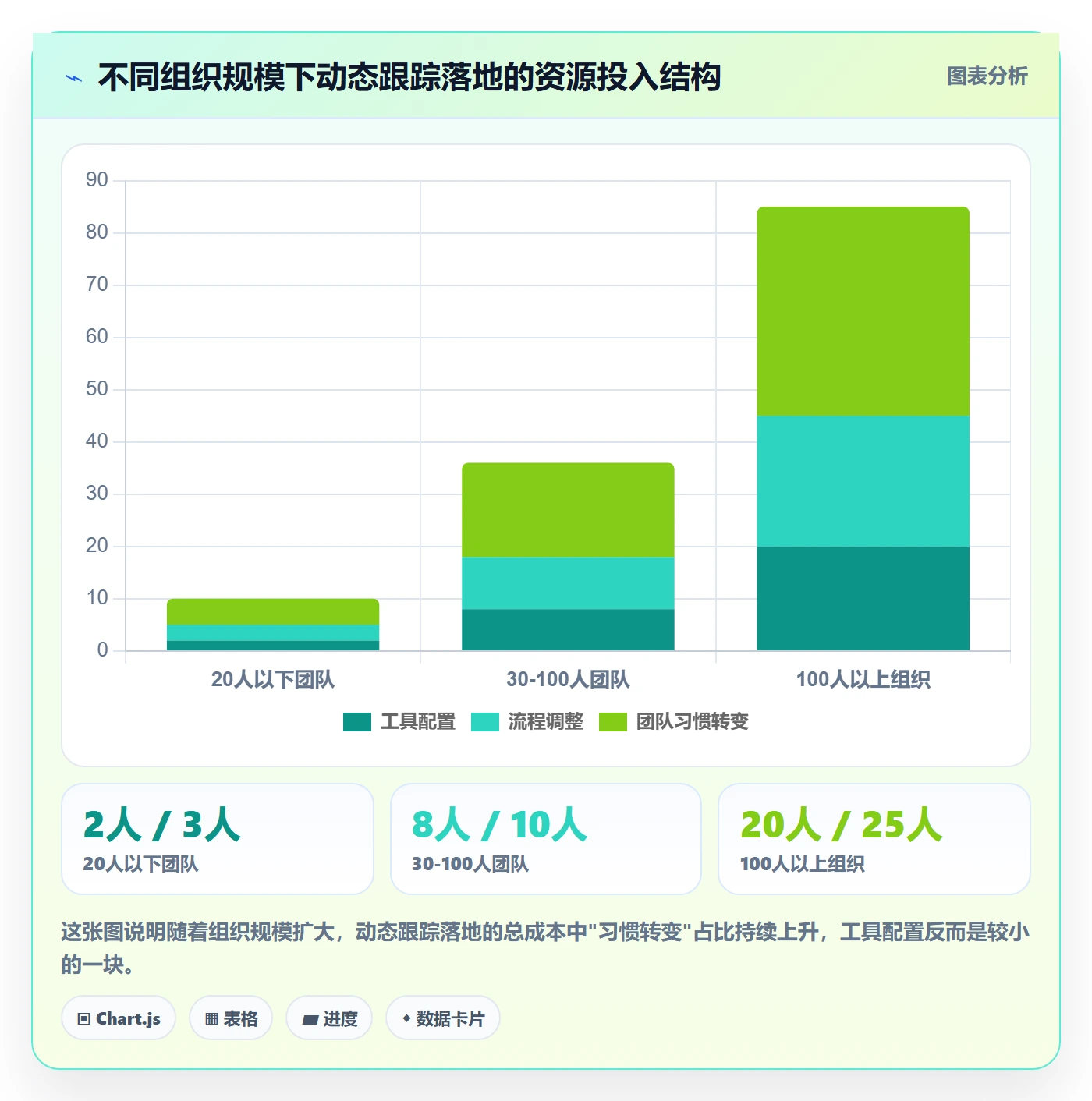Click the turquoise 流程调整 legend swatch
This screenshot has height=1101, width=1092.
[485, 722]
